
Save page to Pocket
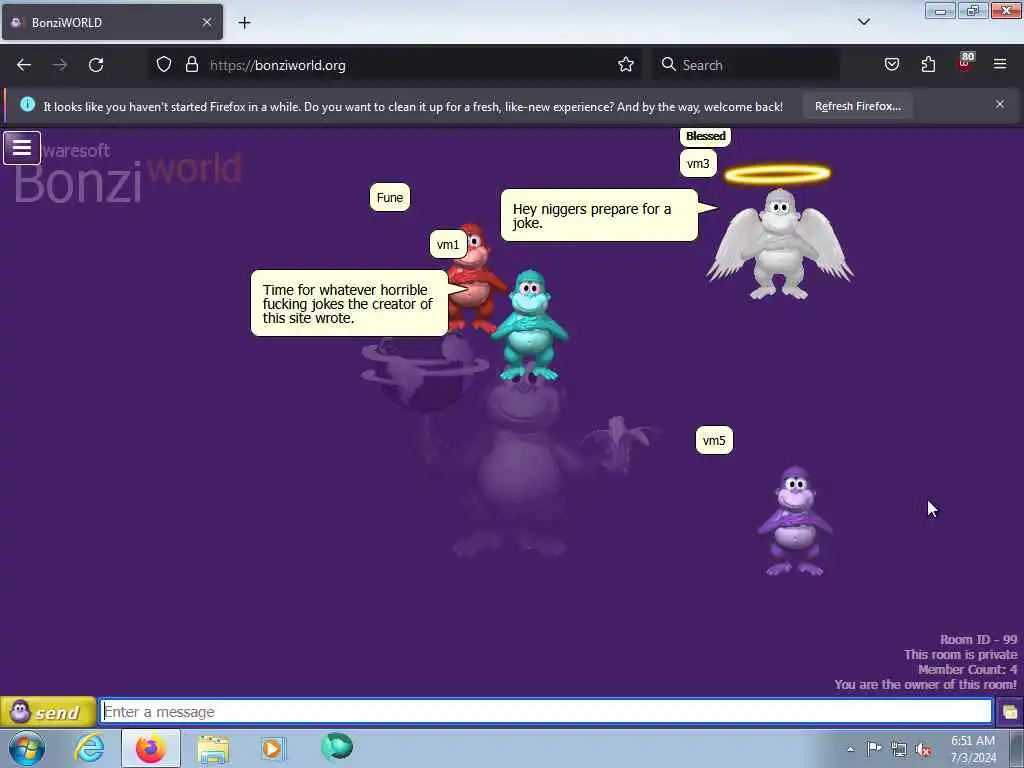(x=891, y=65)
